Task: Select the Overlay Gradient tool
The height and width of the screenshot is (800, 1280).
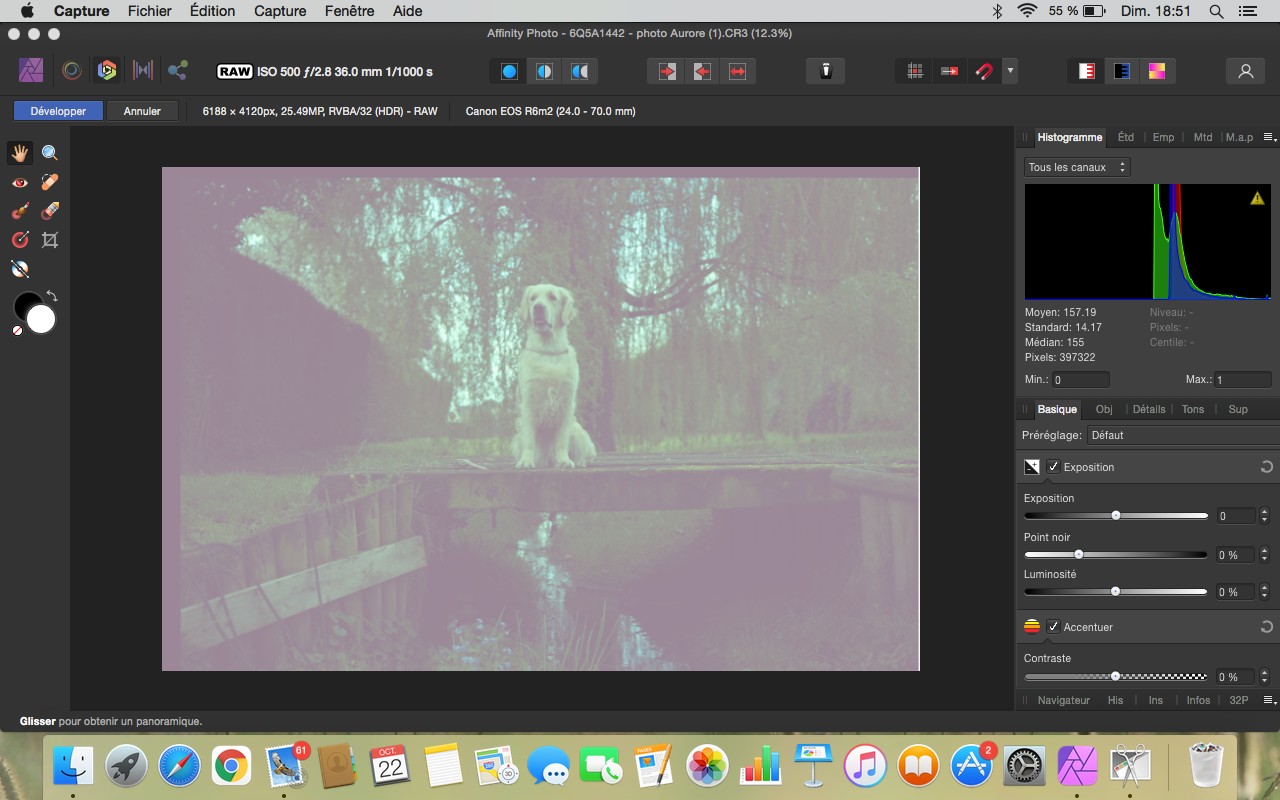Action: 20,240
